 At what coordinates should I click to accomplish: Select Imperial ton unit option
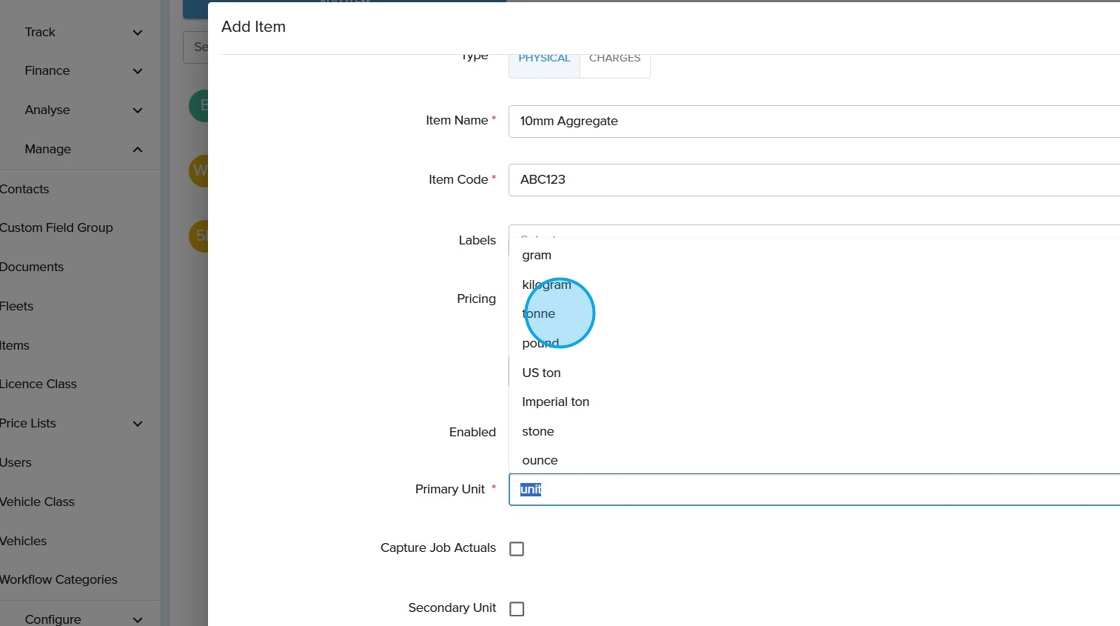[556, 402]
